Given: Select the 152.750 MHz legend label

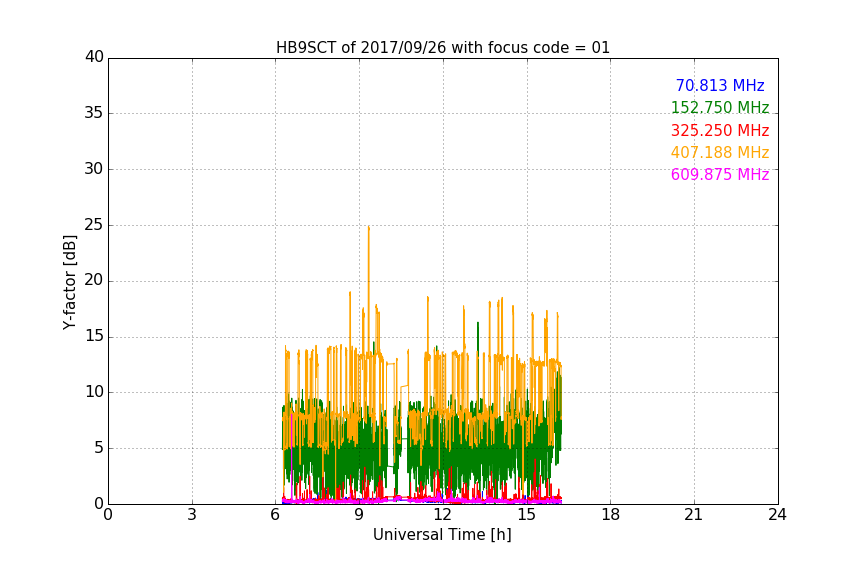Looking at the screenshot, I should [720, 107].
